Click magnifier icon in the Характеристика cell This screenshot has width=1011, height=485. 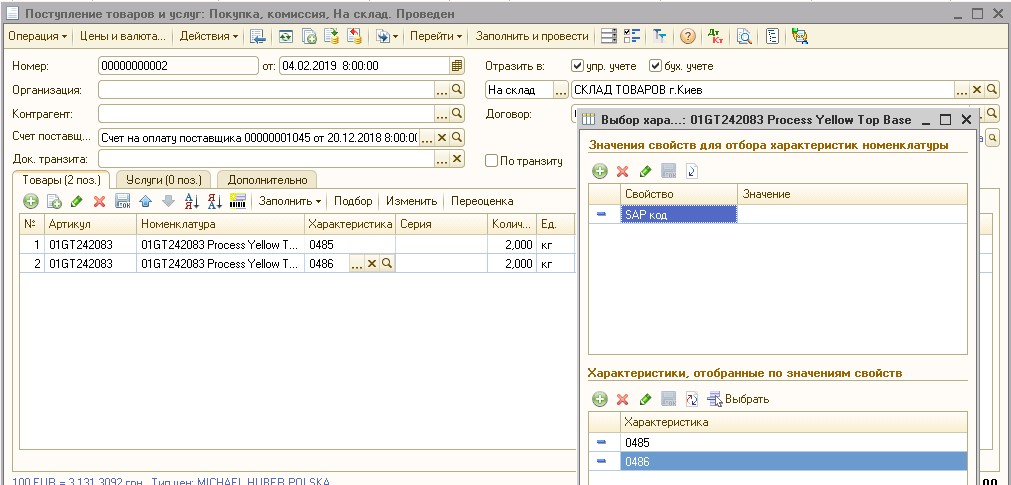click(x=387, y=263)
